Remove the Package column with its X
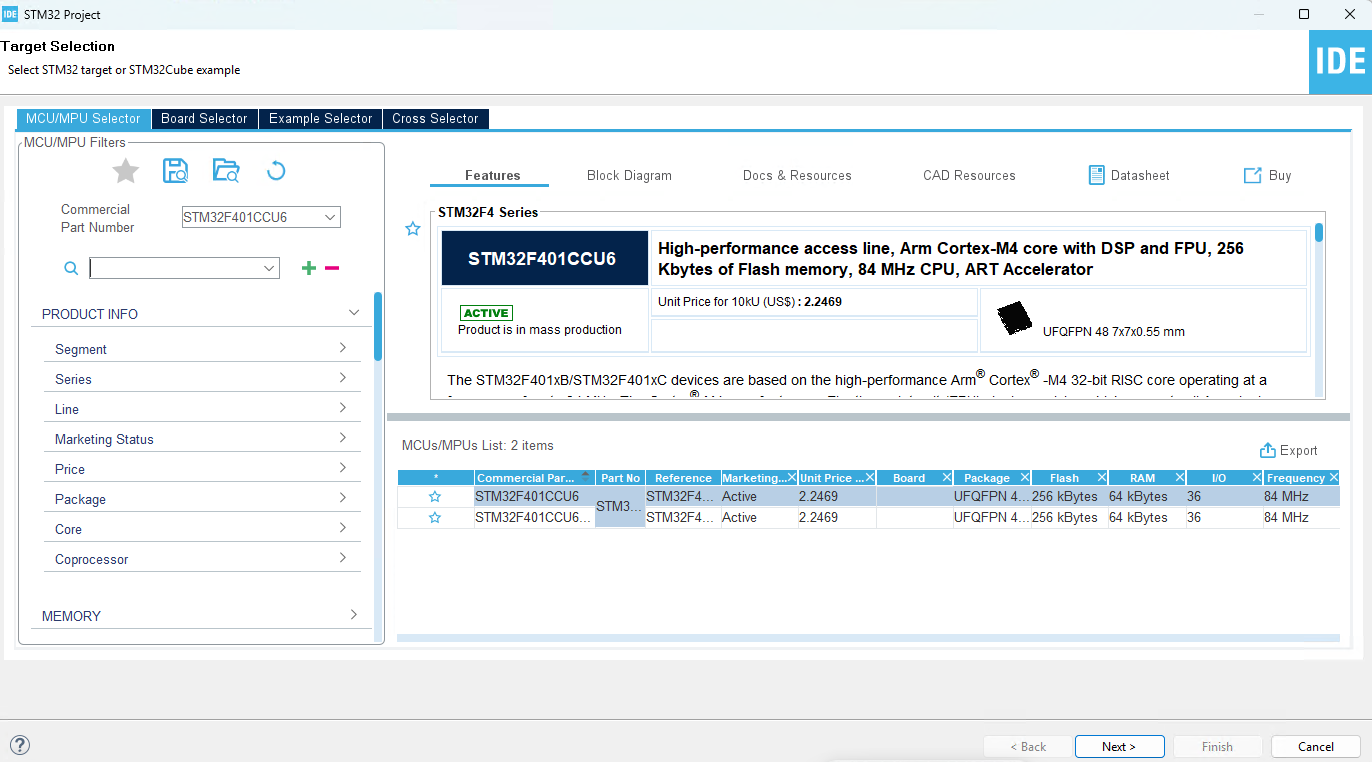Image resolution: width=1372 pixels, height=762 pixels. 1024,478
